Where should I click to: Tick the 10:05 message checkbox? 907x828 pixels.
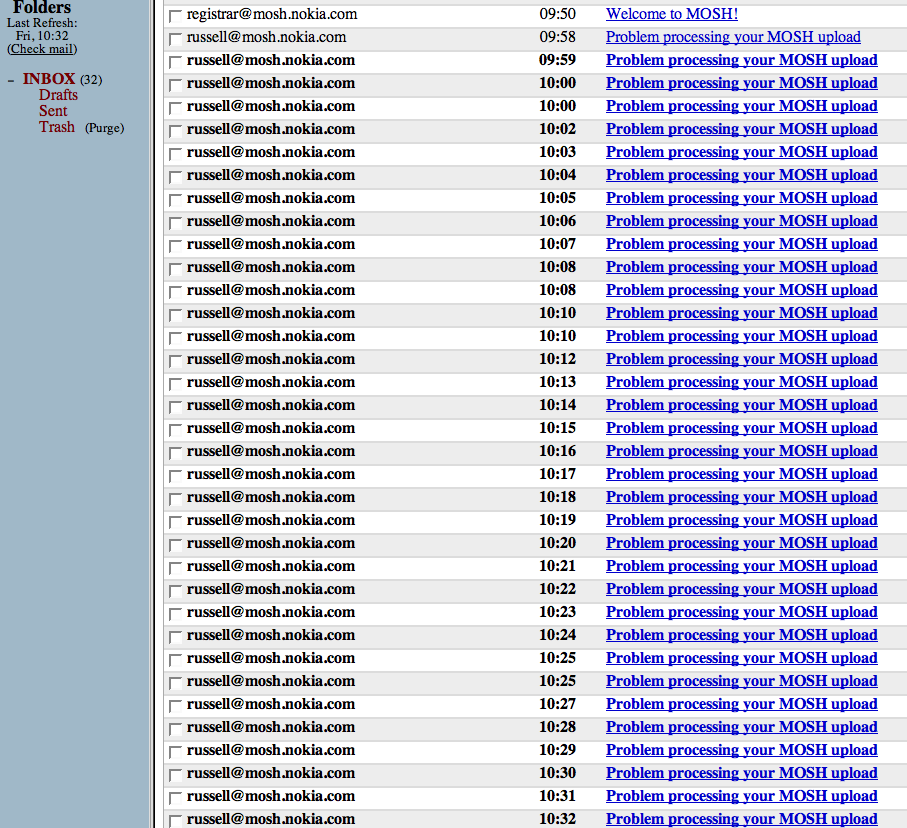coord(175,200)
